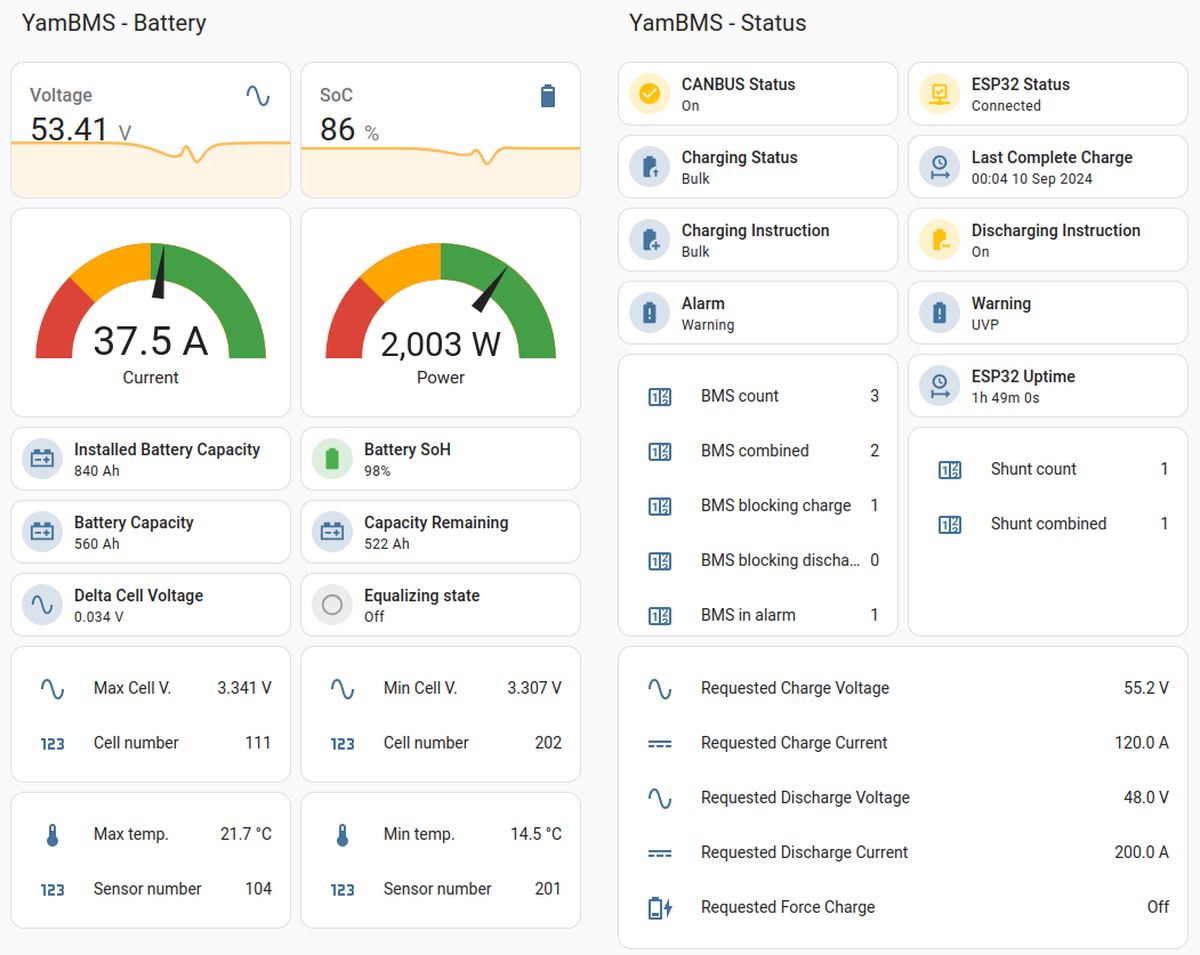Viewport: 1200px width, 955px height.
Task: Click the 'YamBMS - Status' section heading
Action: pos(718,23)
